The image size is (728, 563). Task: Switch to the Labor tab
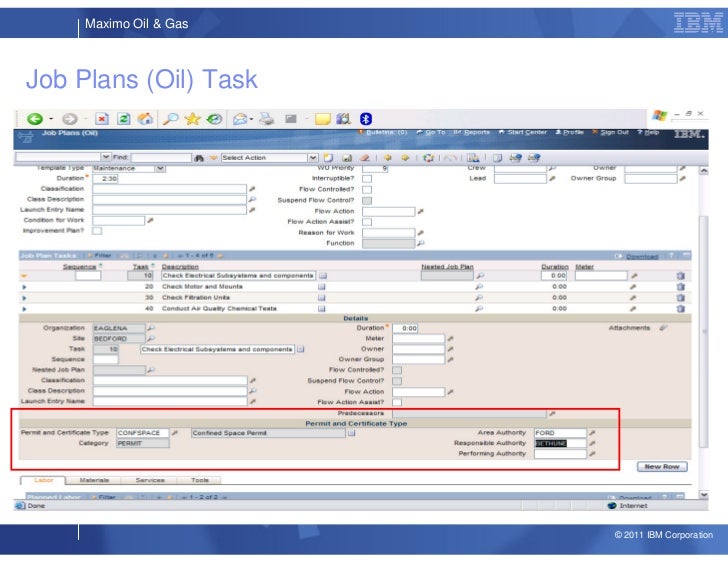[43, 480]
